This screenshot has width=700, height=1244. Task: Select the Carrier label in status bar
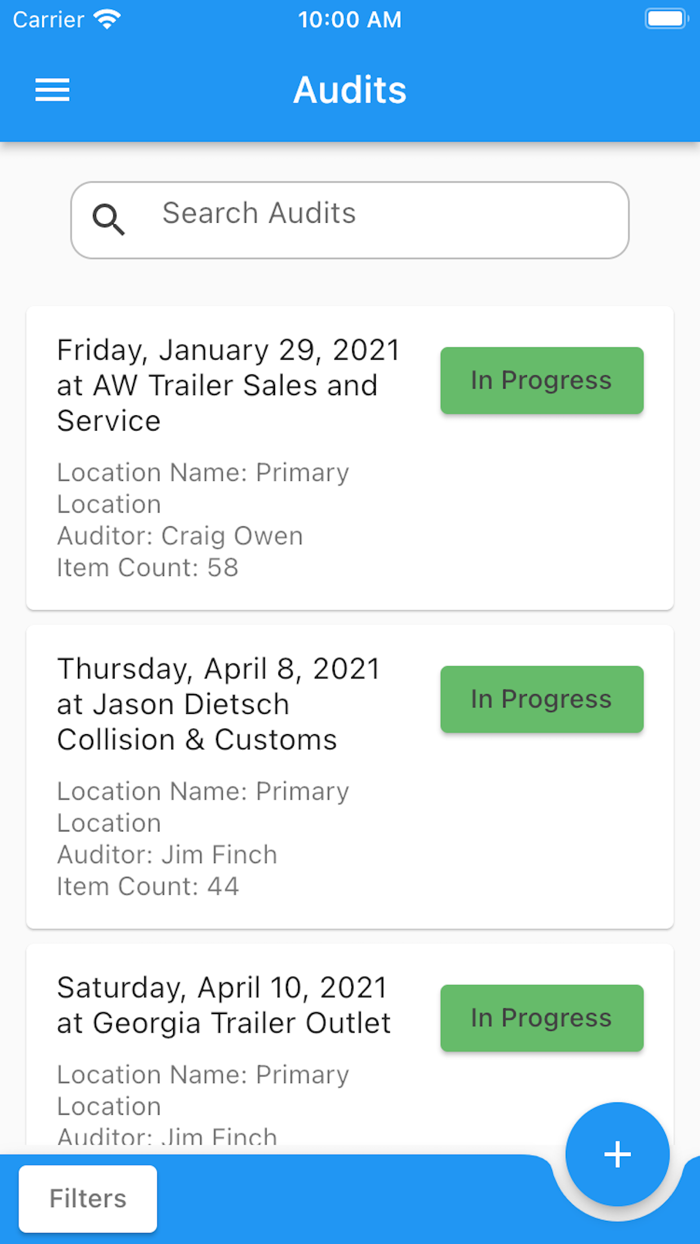coord(48,19)
